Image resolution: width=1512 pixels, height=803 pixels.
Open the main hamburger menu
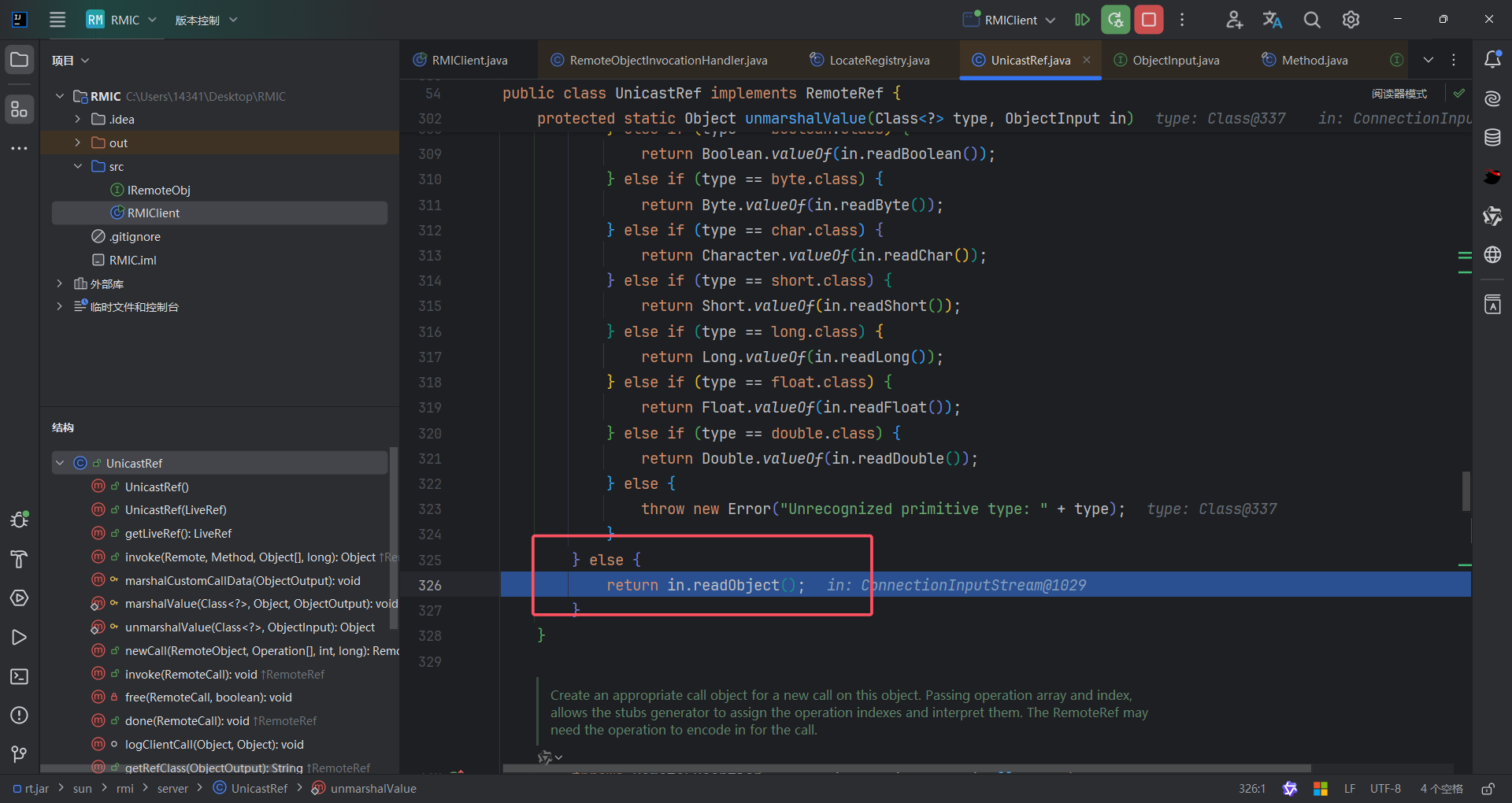57,20
